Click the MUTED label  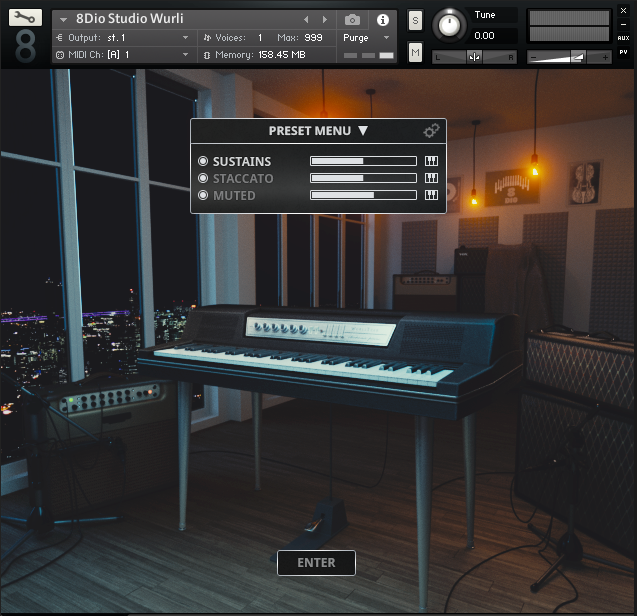point(234,195)
